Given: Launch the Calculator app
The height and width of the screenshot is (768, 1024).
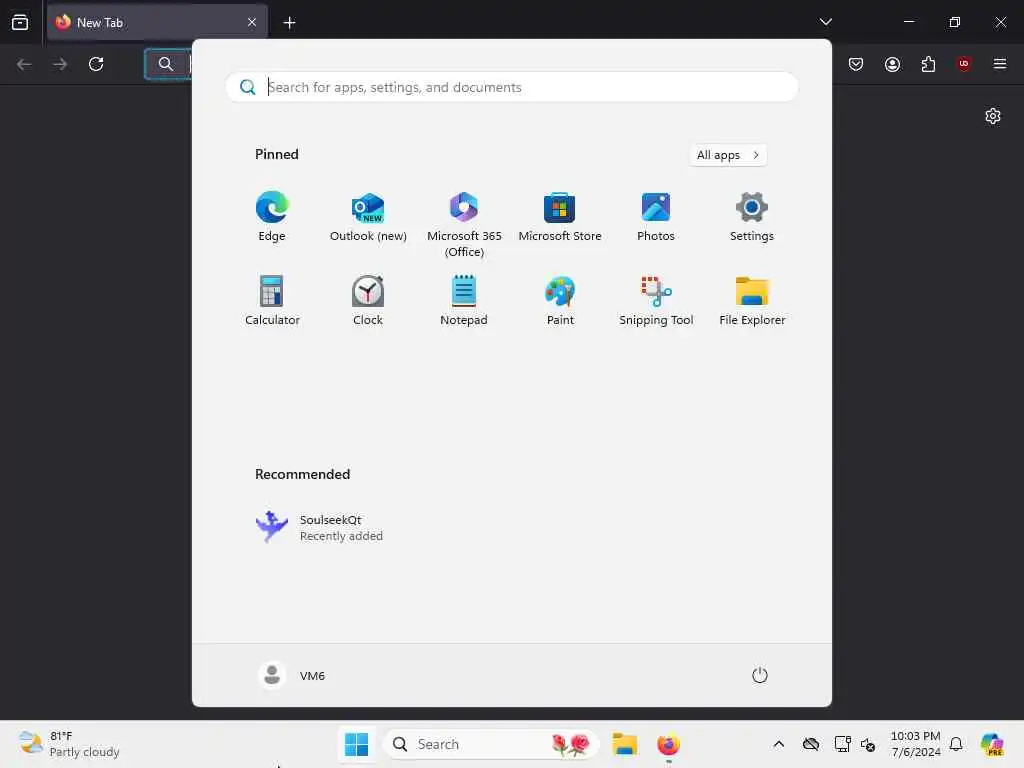Looking at the screenshot, I should click(x=272, y=300).
